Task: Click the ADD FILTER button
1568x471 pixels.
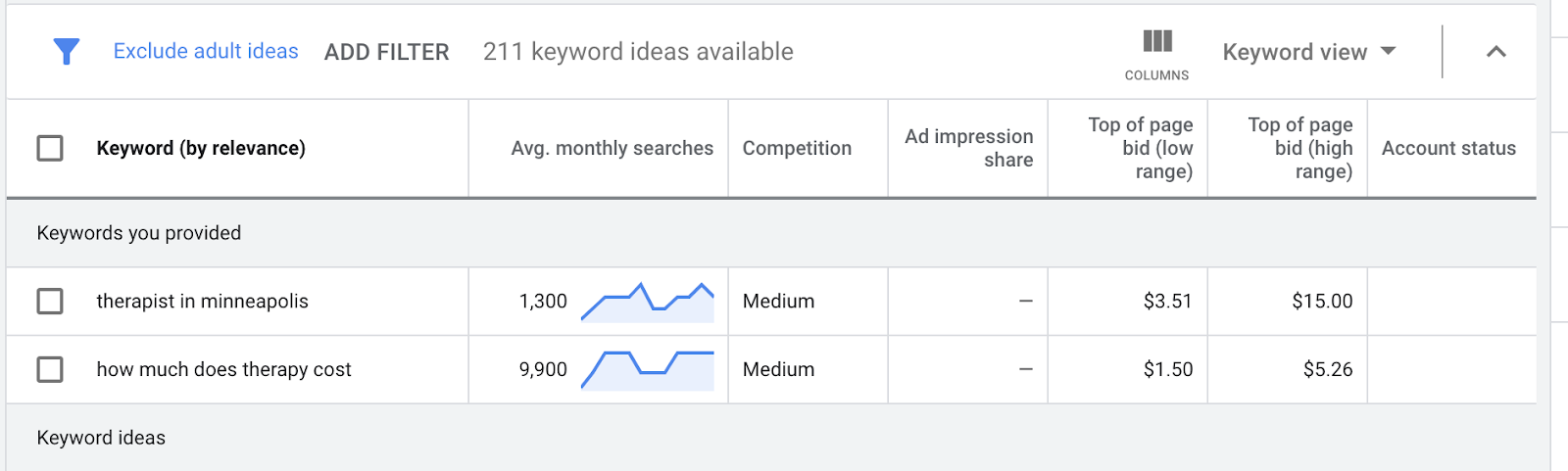Action: [x=386, y=52]
